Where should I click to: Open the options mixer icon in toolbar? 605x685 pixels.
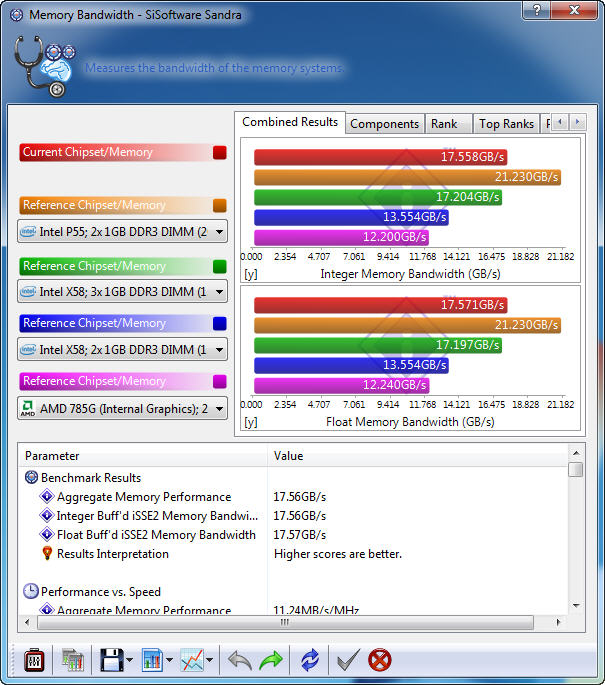pos(34,660)
